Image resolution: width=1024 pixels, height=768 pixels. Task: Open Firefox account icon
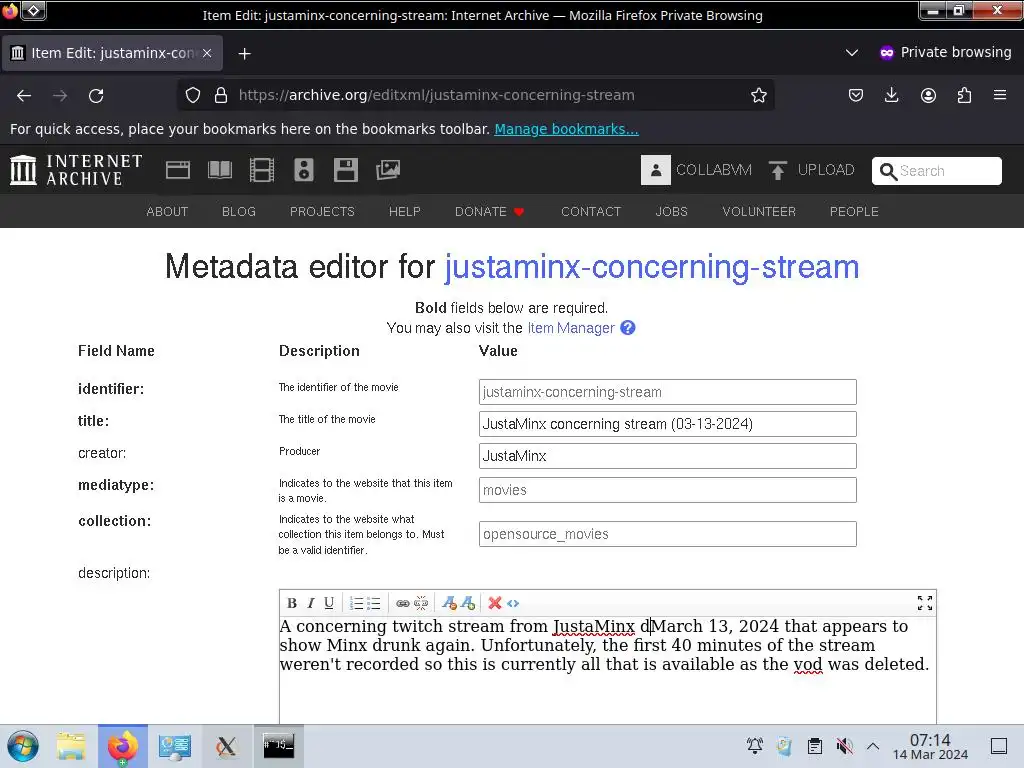point(928,95)
